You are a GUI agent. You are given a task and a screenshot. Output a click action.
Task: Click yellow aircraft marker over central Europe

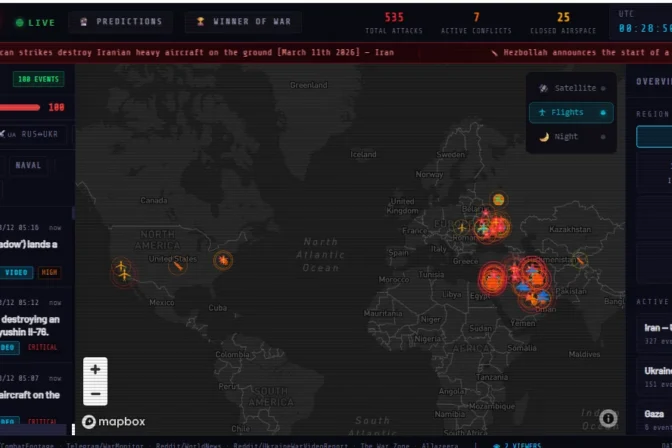462,228
